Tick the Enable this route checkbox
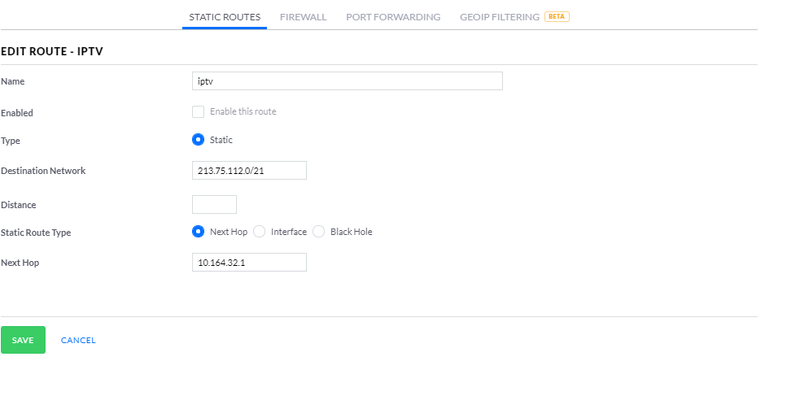The width and height of the screenshot is (800, 409). click(x=198, y=112)
